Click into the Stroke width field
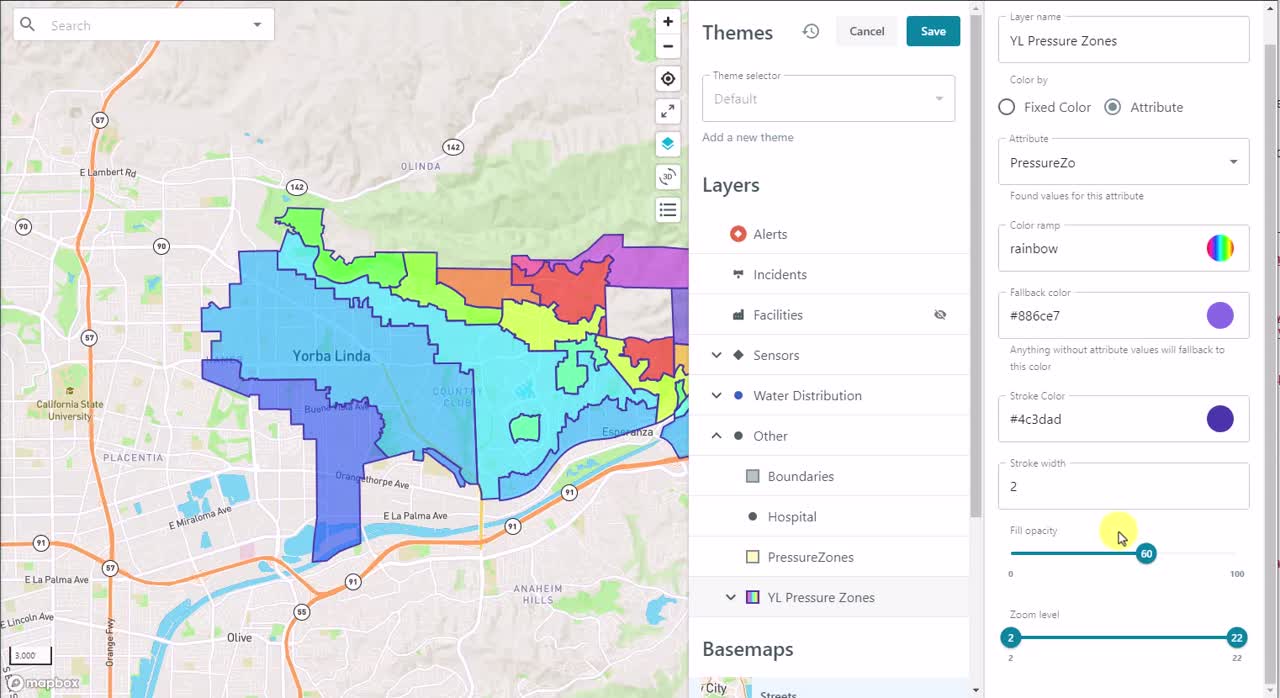Viewport: 1280px width, 698px height. [x=1123, y=486]
